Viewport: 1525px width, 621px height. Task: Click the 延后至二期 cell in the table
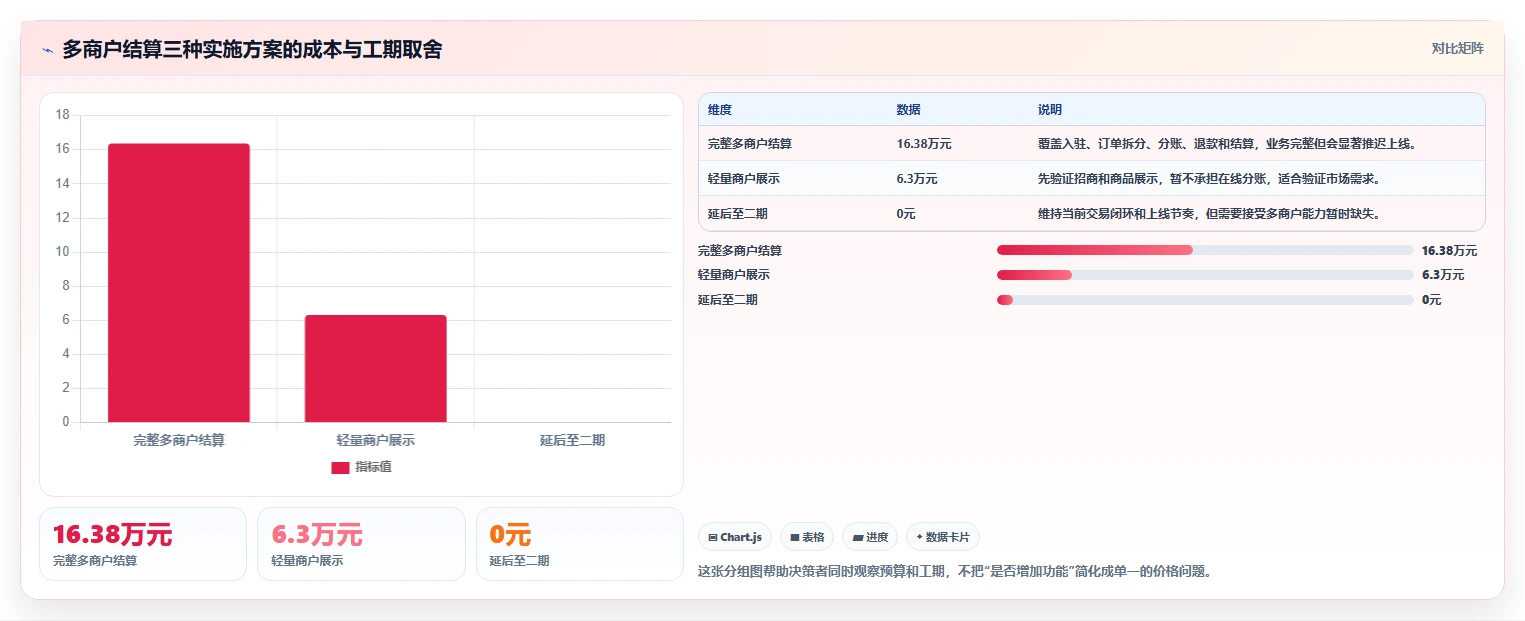click(x=738, y=214)
